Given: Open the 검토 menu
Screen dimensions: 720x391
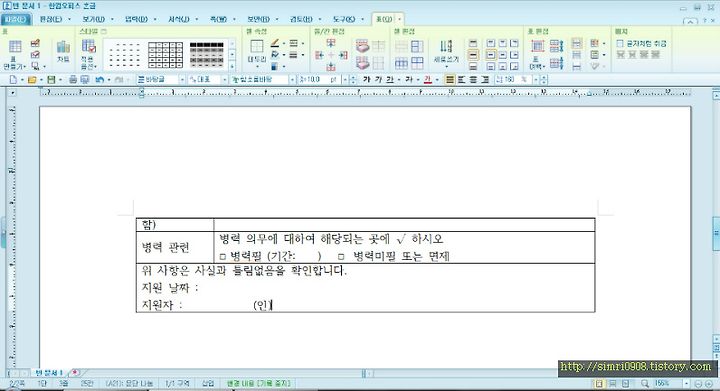Looking at the screenshot, I should pyautogui.click(x=301, y=19).
